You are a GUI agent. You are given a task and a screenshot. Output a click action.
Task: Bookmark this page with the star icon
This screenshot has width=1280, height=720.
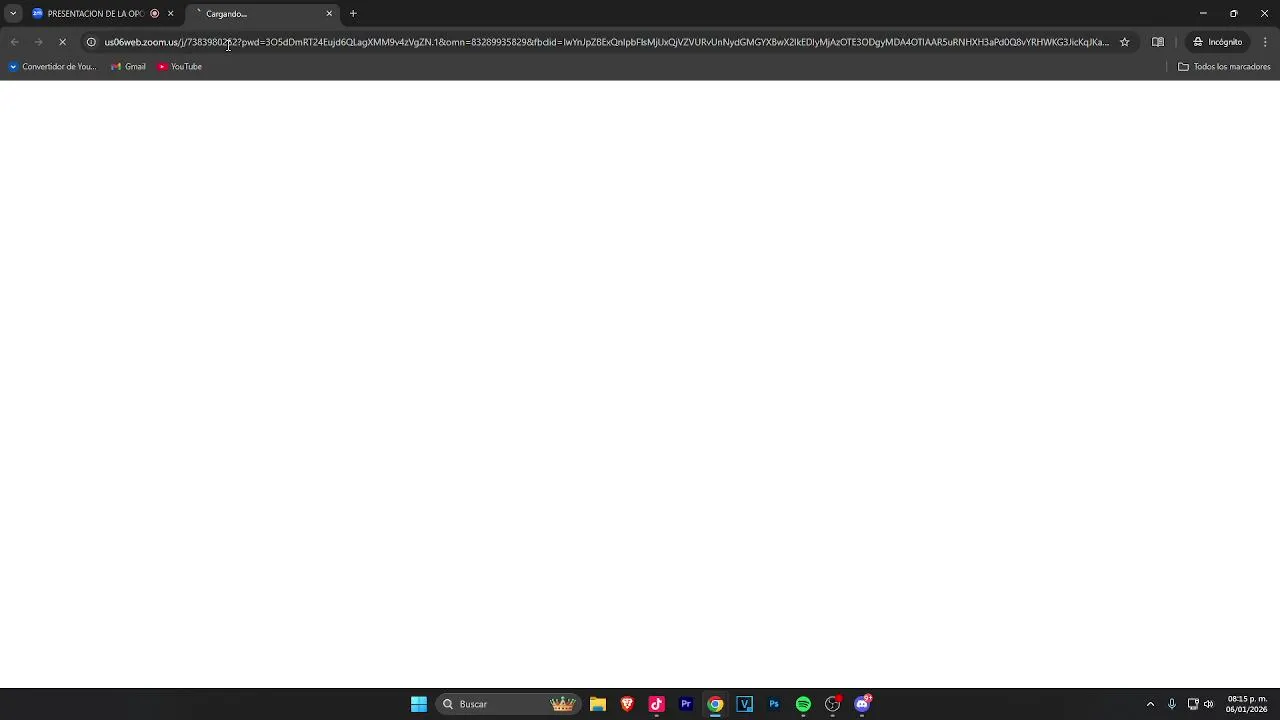pyautogui.click(x=1124, y=42)
